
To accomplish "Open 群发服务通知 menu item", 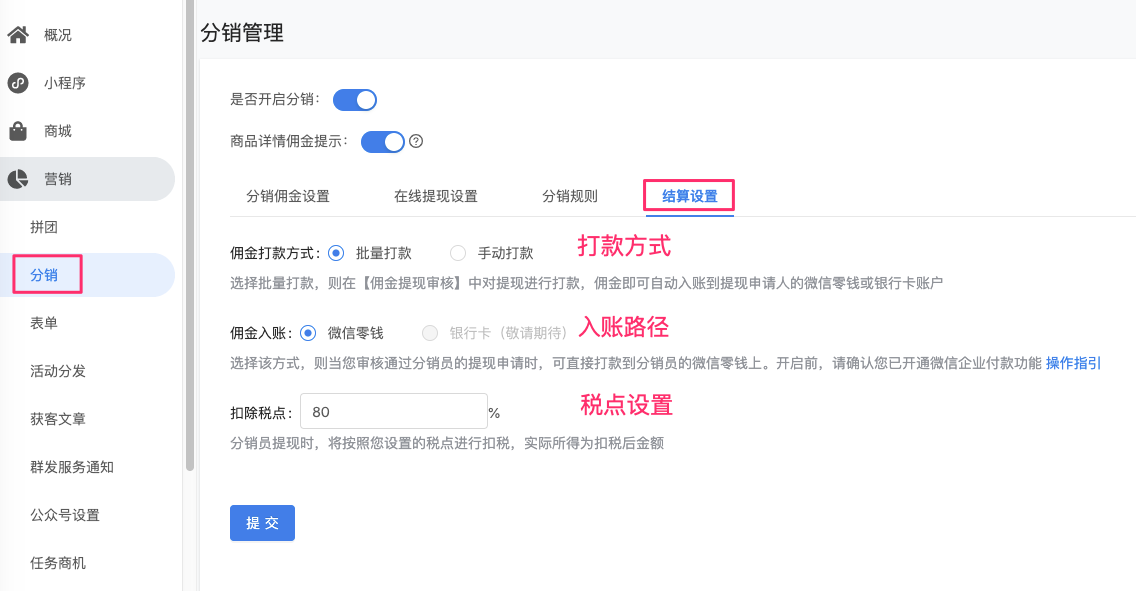I will [72, 467].
